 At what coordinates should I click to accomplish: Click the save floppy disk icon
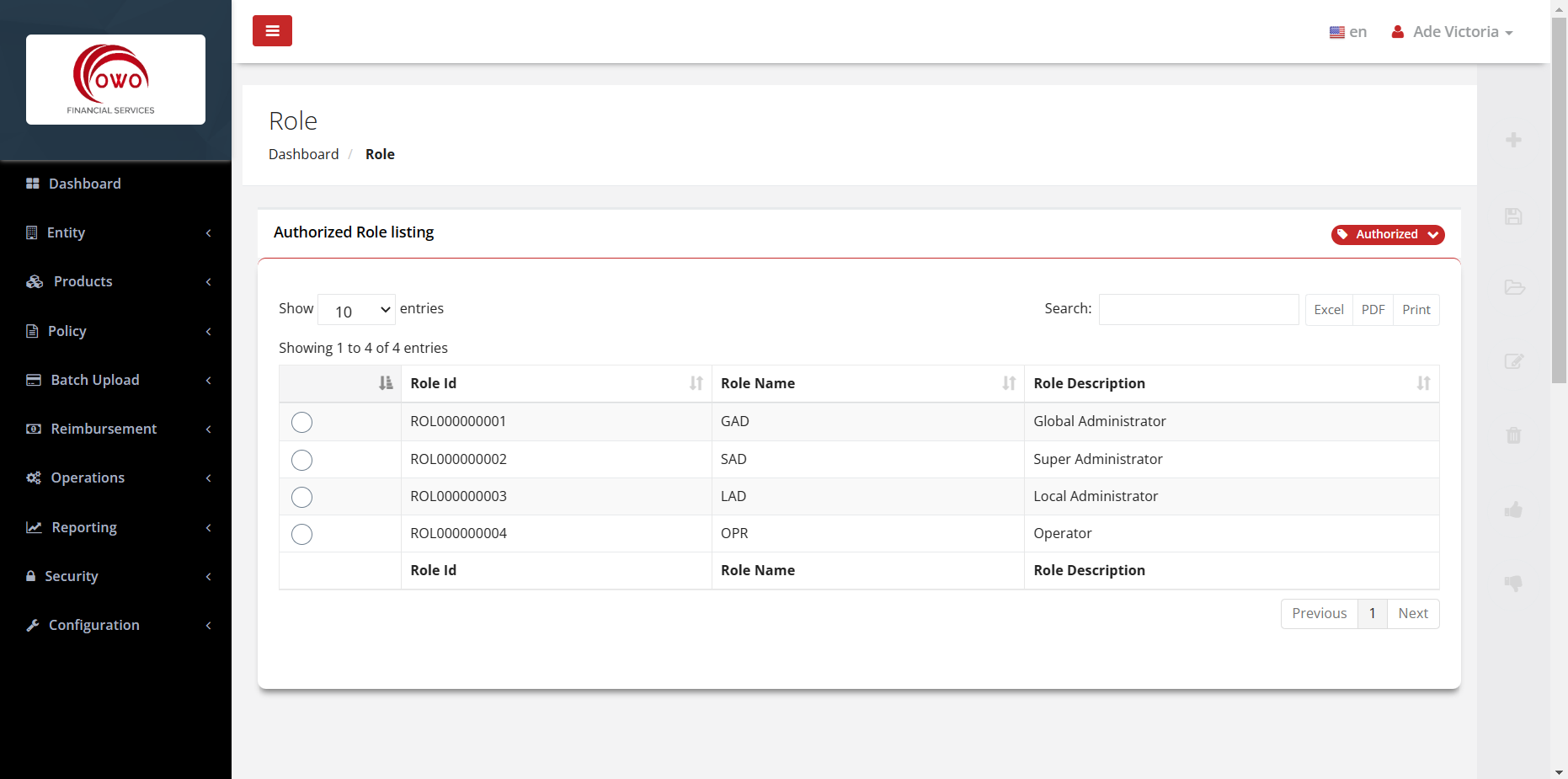click(x=1513, y=216)
